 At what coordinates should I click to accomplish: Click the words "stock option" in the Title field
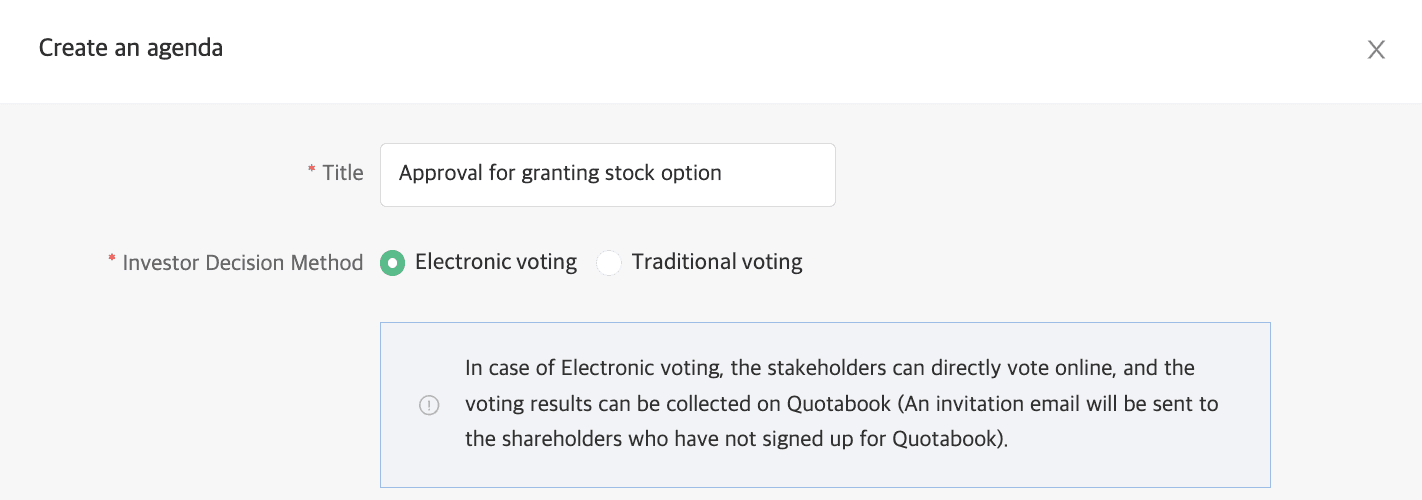tap(663, 173)
